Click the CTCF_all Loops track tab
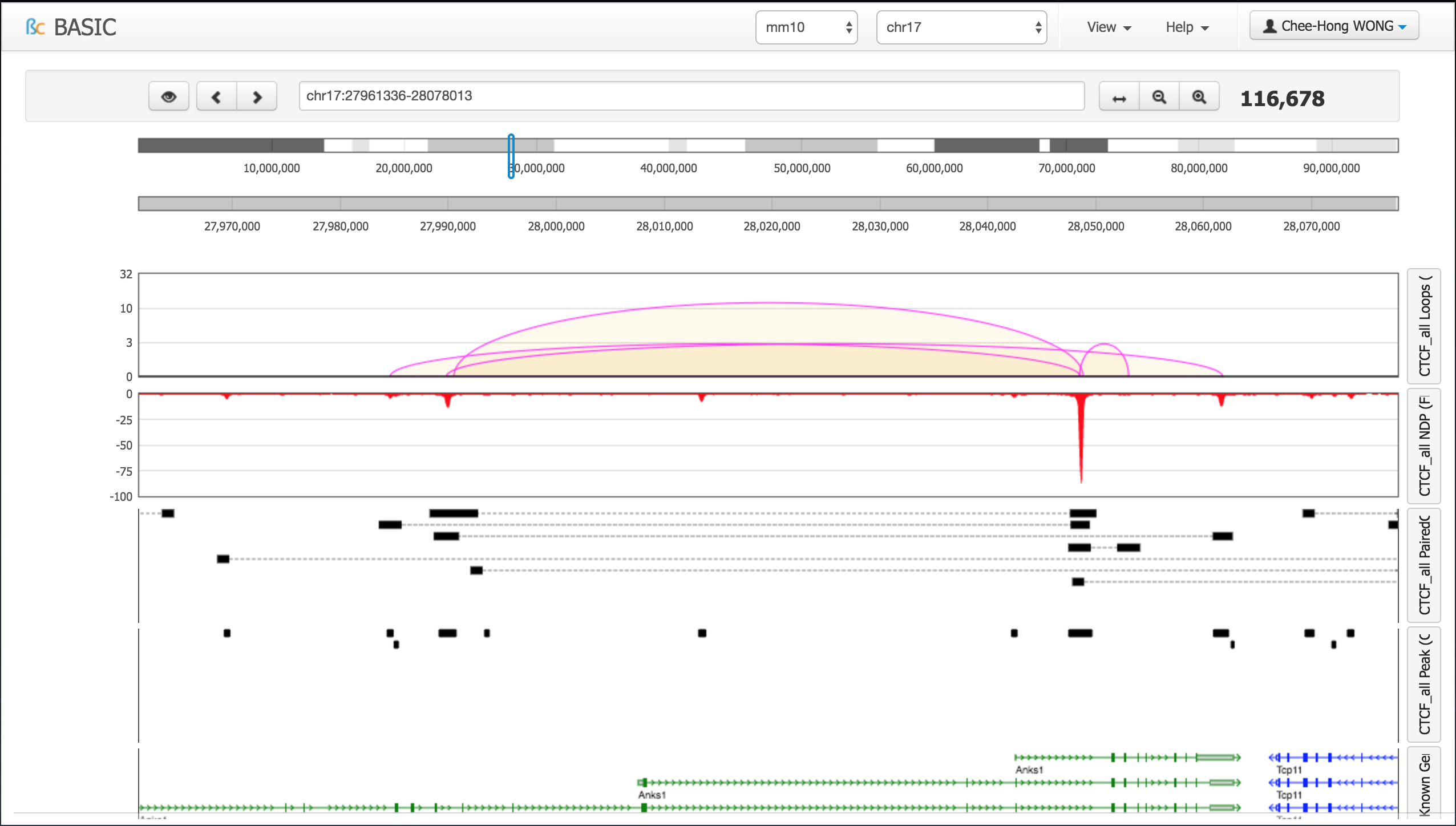This screenshot has width=1456, height=826. [1424, 326]
